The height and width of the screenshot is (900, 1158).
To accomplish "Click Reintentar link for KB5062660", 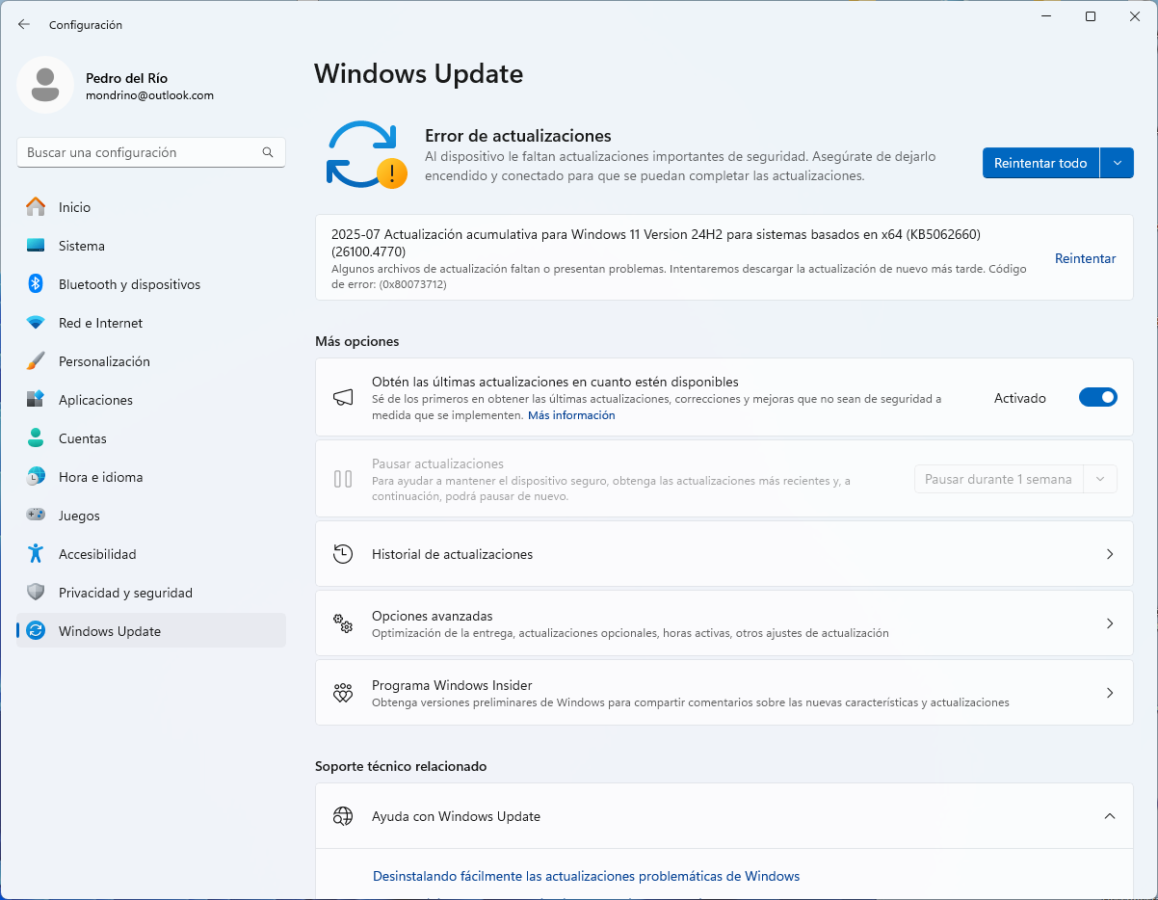I will click(x=1085, y=258).
